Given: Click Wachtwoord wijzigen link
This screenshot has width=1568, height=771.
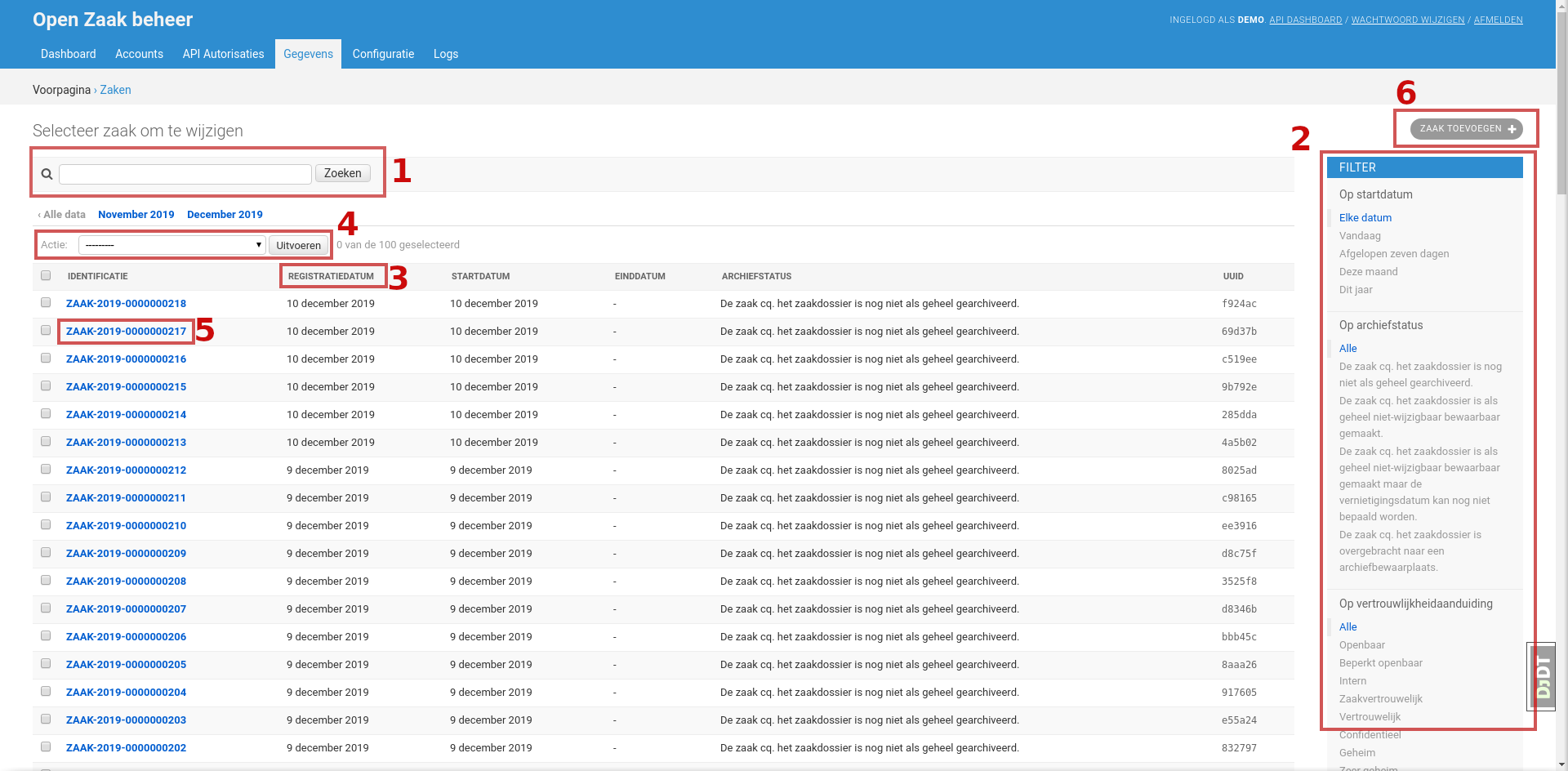Looking at the screenshot, I should [x=1408, y=20].
